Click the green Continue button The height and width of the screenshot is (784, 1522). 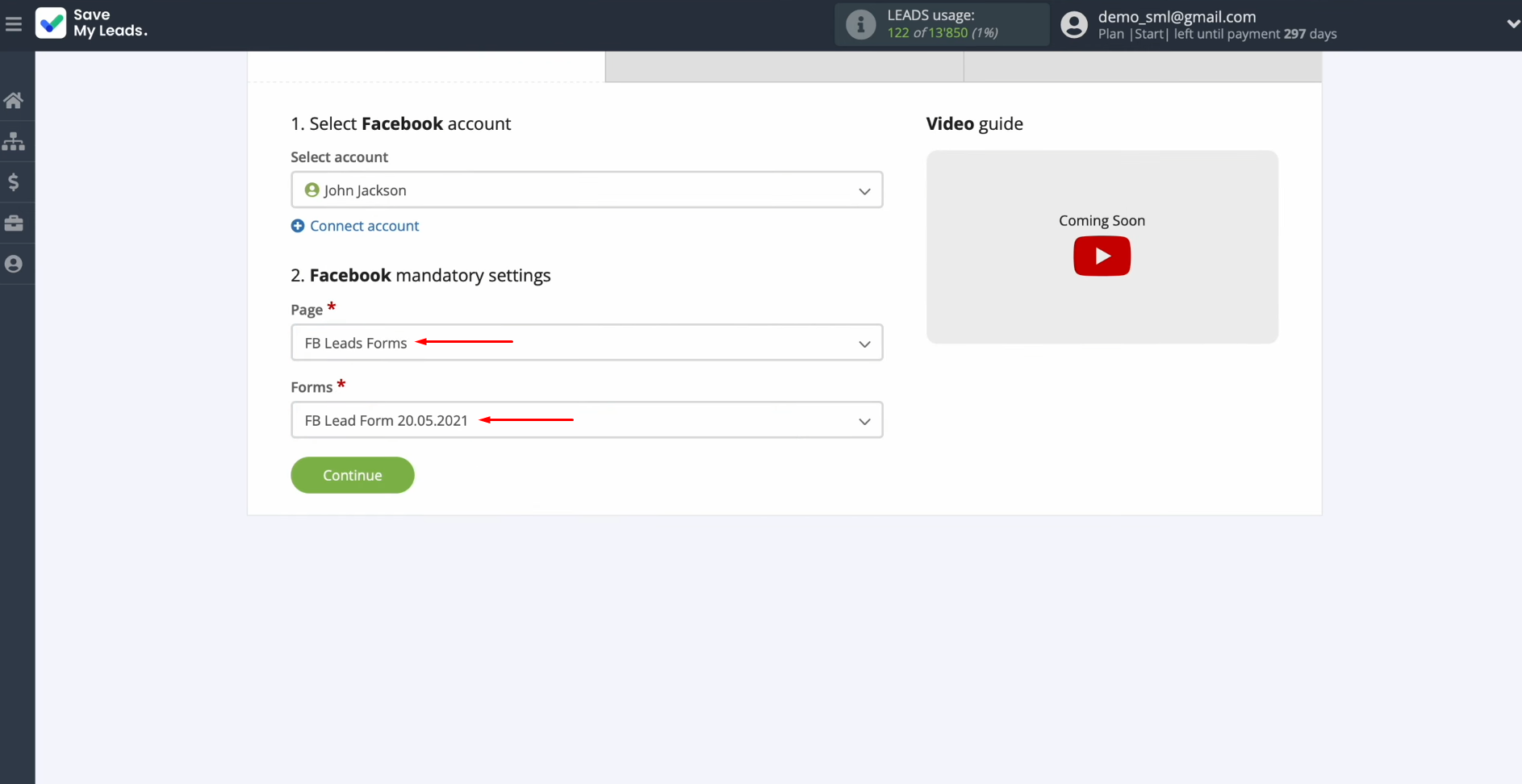pyautogui.click(x=353, y=475)
